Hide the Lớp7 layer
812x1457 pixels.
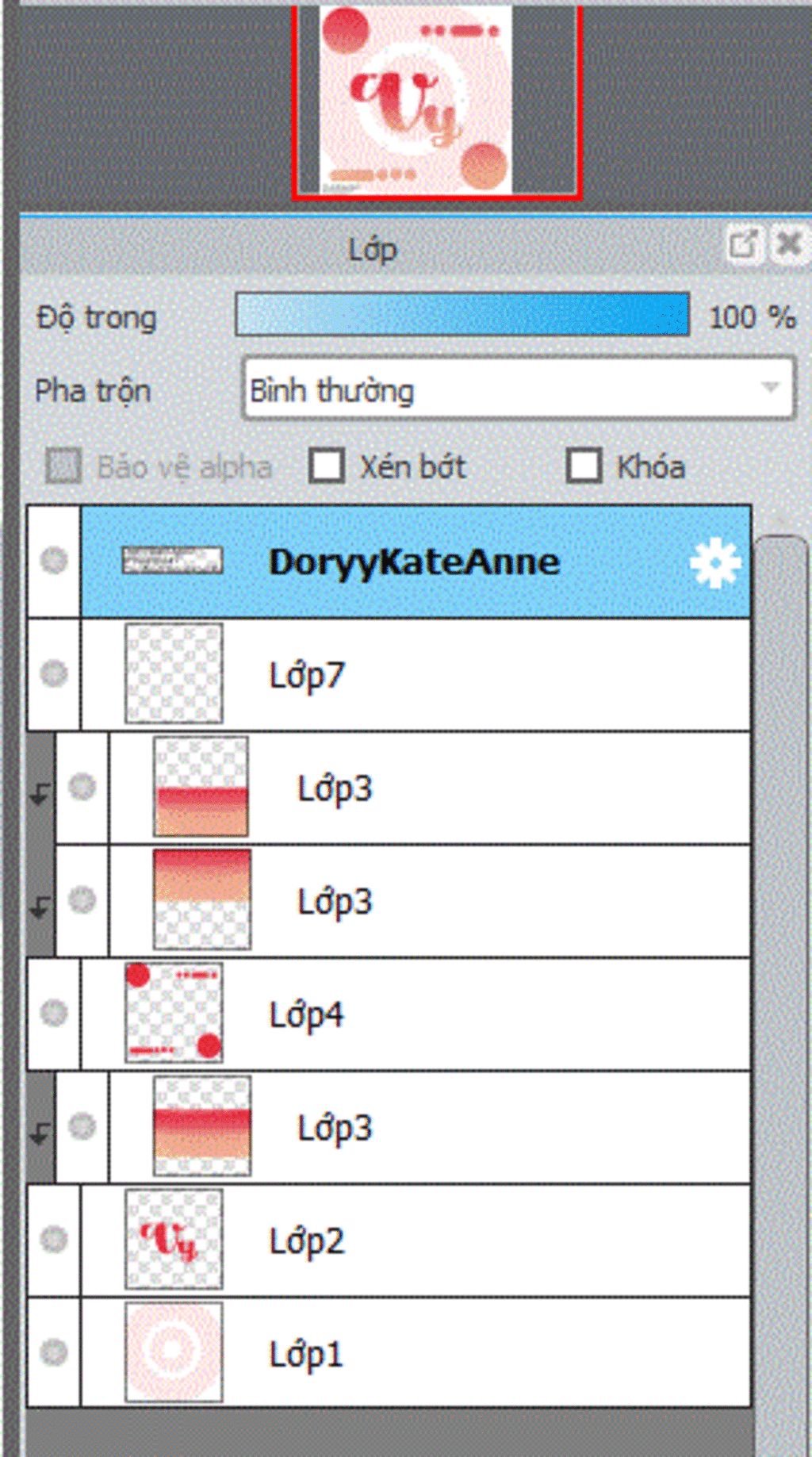point(54,673)
